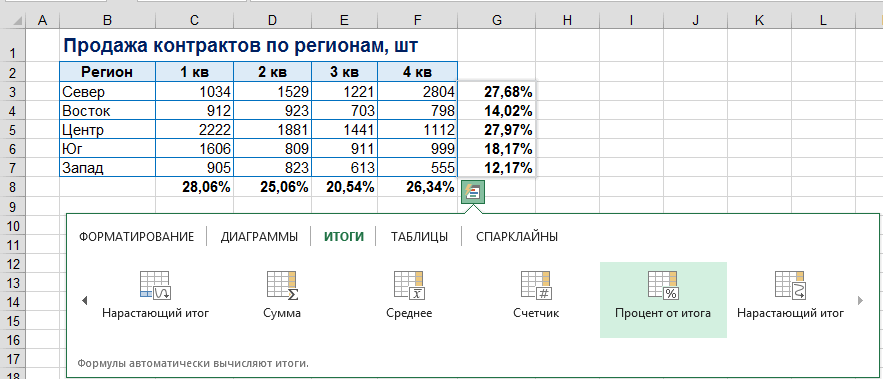Select column D header
Image resolution: width=883 pixels, height=379 pixels.
click(273, 20)
